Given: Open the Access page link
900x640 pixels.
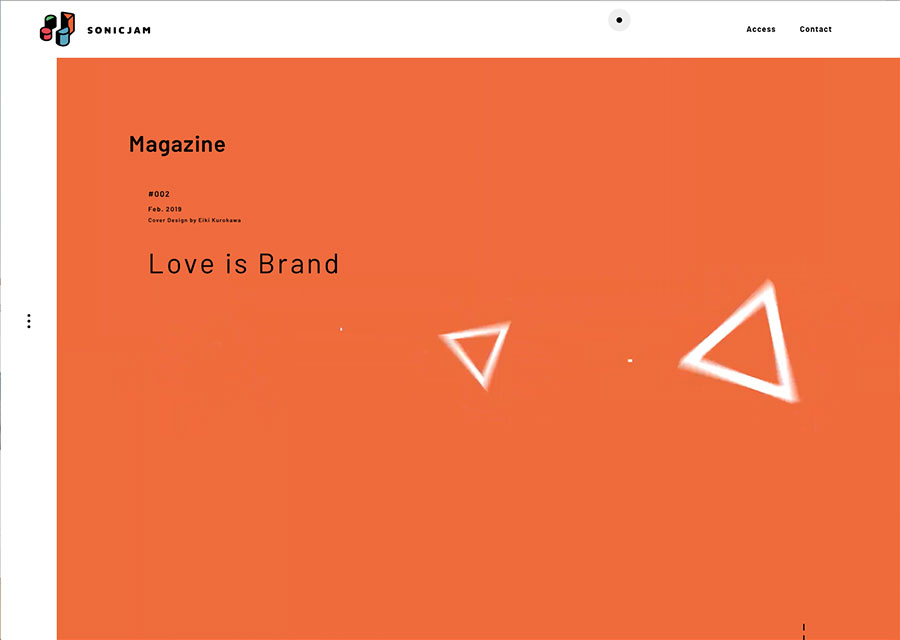Looking at the screenshot, I should 761,29.
